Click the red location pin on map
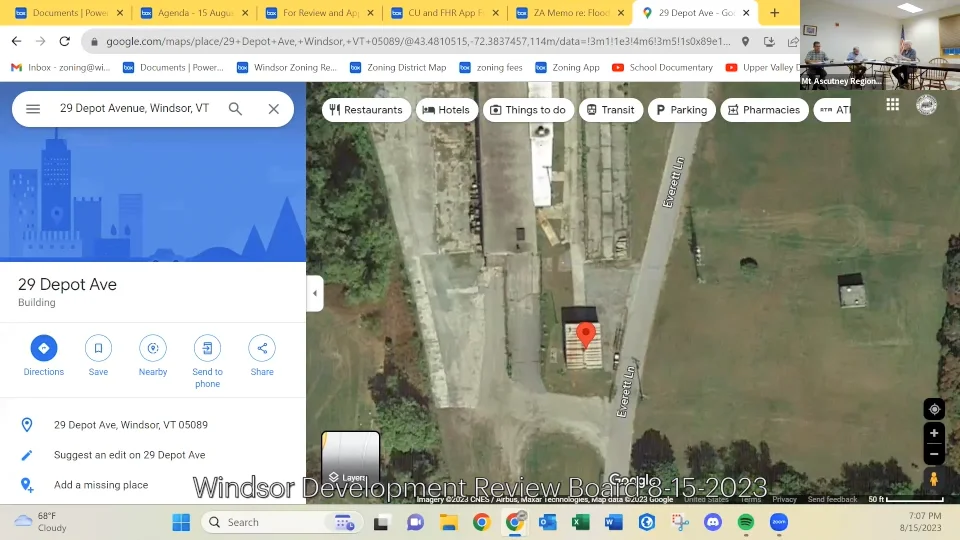960x540 pixels. 586,336
